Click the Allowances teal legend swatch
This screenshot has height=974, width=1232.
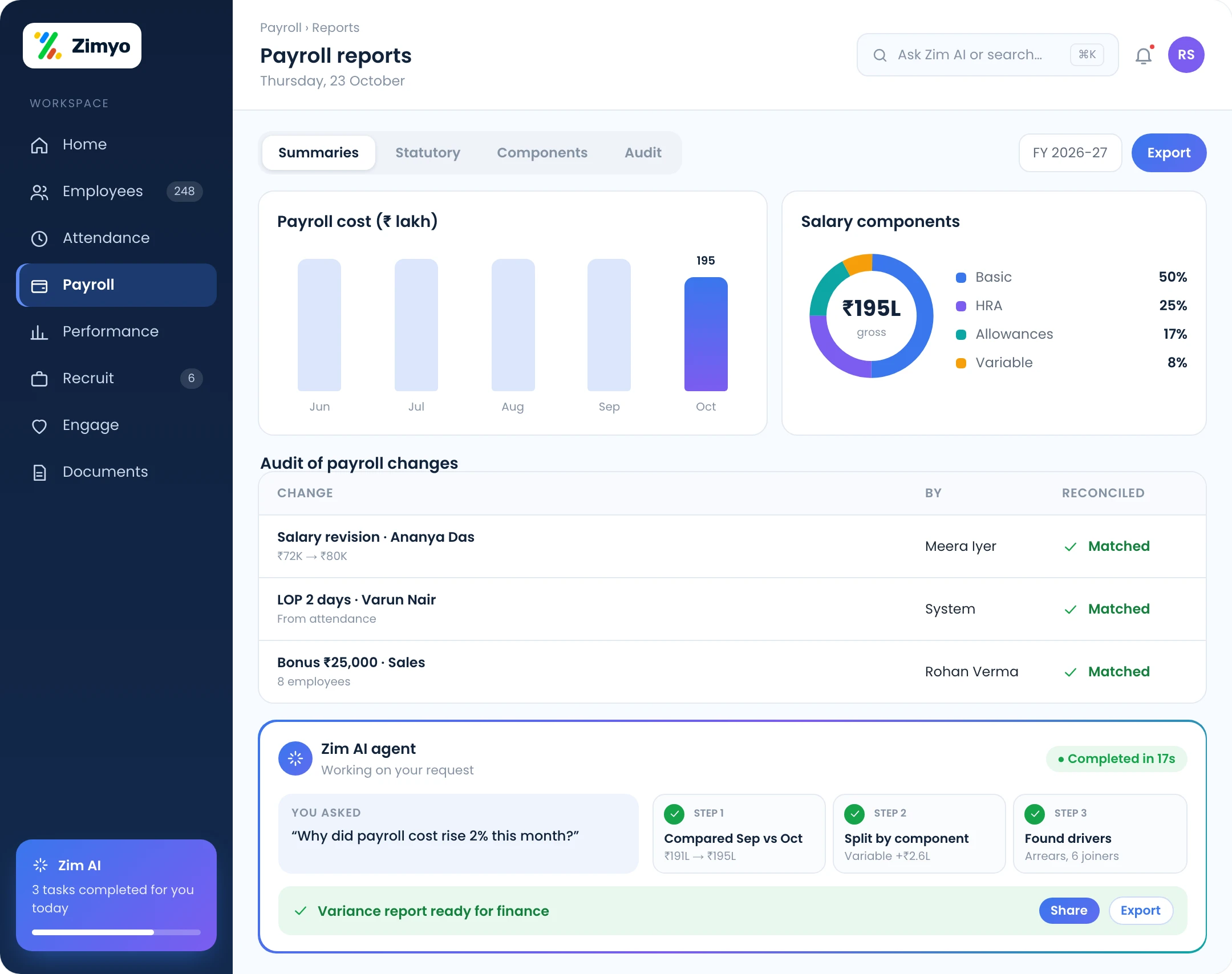961,335
